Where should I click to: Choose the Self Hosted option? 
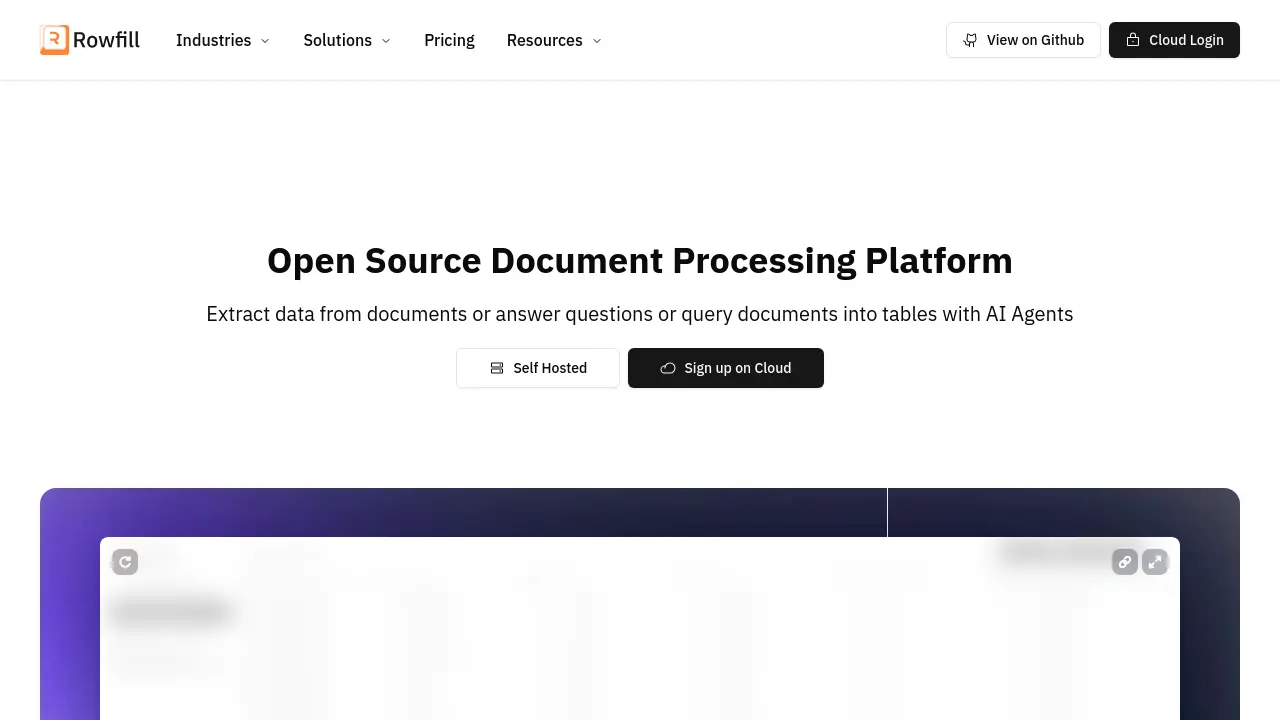(538, 368)
